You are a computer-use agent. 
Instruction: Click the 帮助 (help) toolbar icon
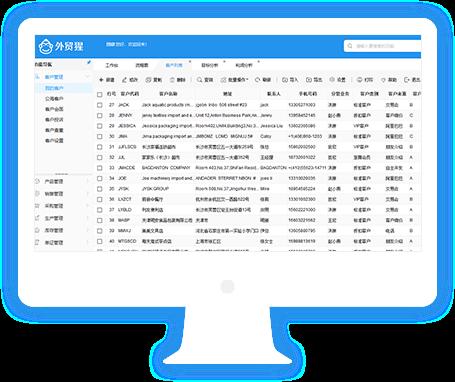click(x=383, y=80)
